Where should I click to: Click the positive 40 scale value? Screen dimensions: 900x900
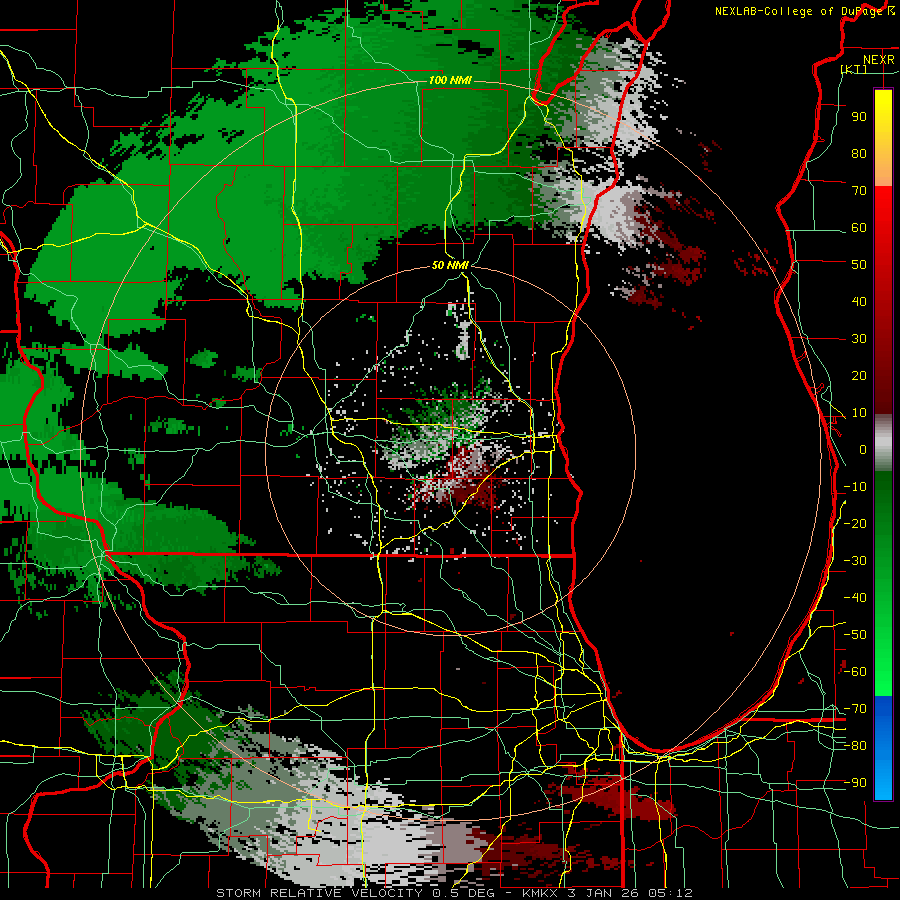[x=859, y=301]
